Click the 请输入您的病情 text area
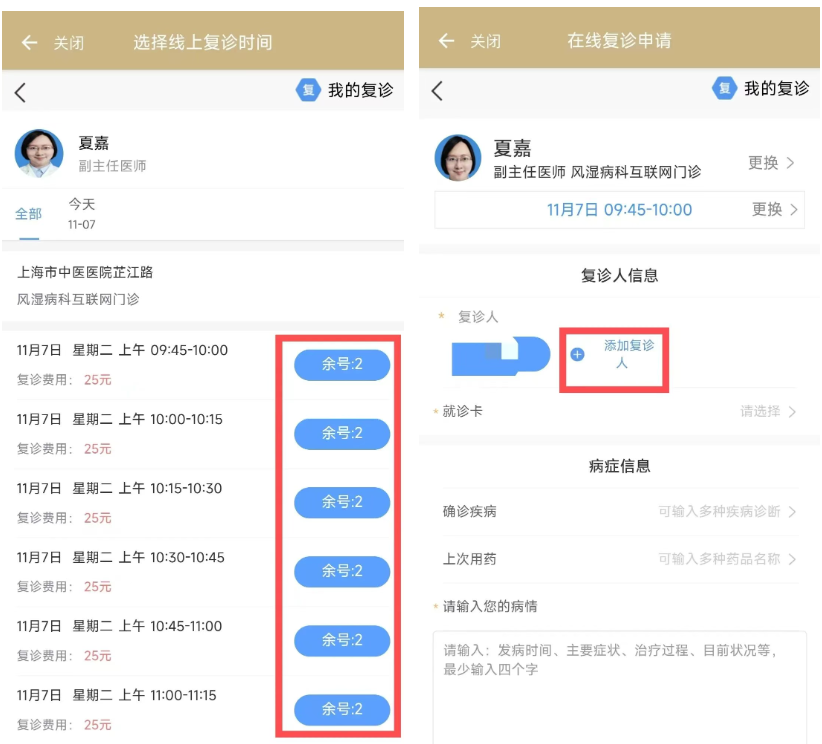The height and width of the screenshot is (744, 822). 620,687
